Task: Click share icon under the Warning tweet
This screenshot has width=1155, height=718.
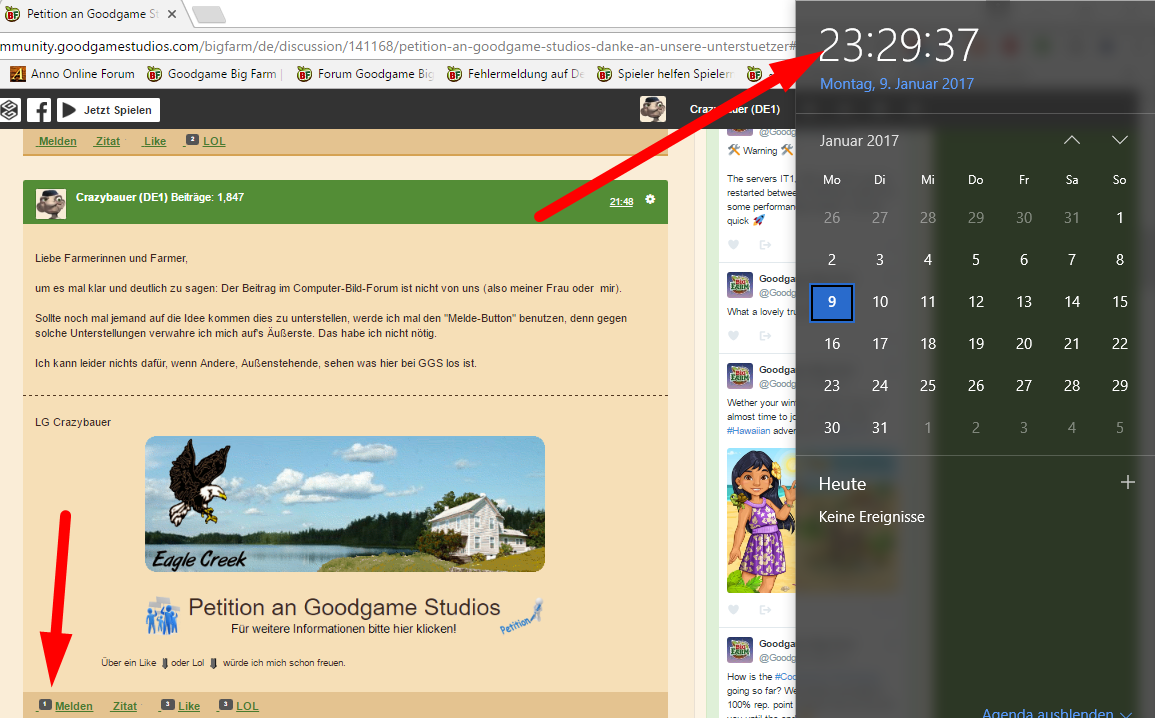Action: 765,244
